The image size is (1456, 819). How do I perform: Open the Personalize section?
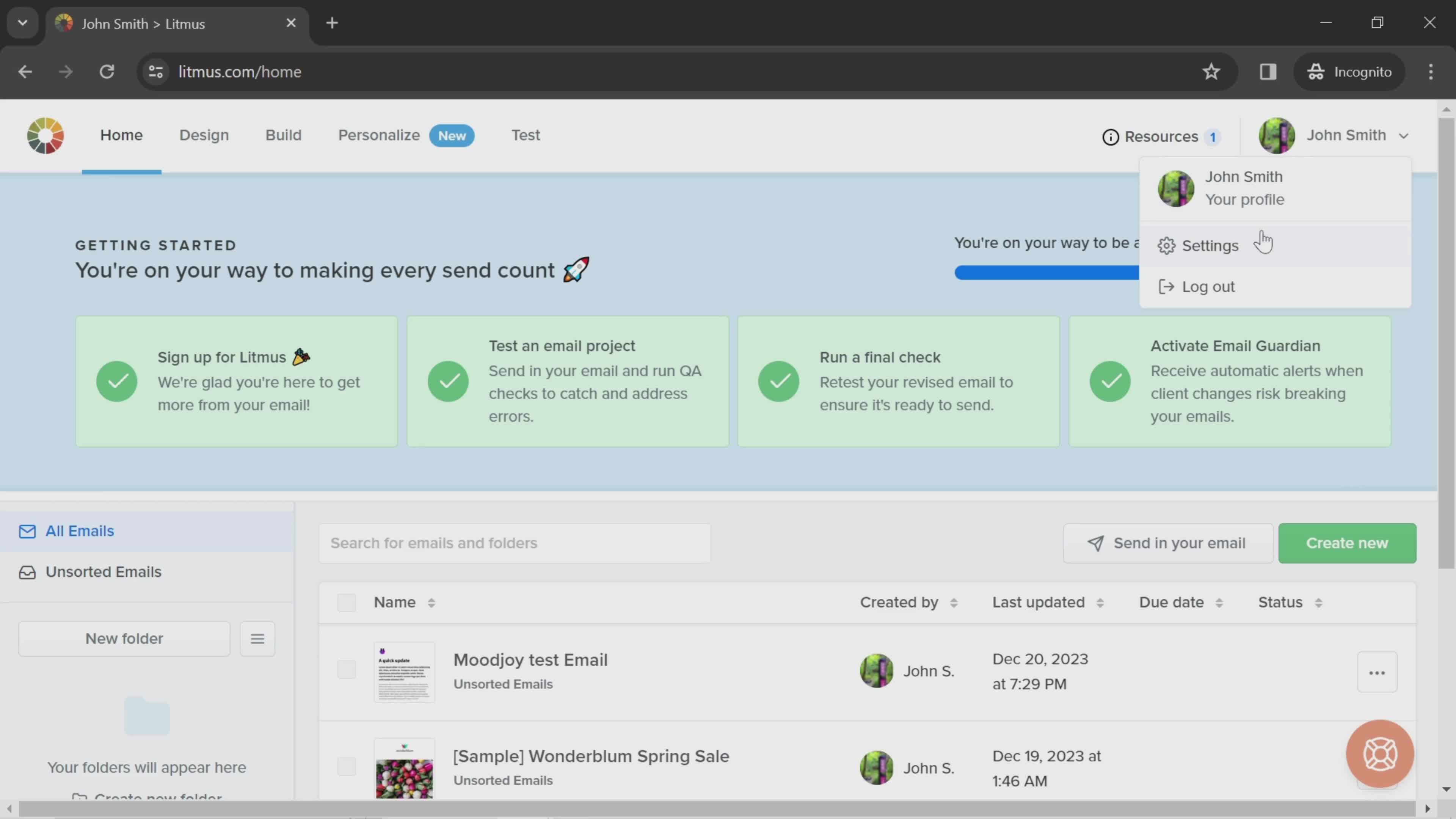coord(379,135)
